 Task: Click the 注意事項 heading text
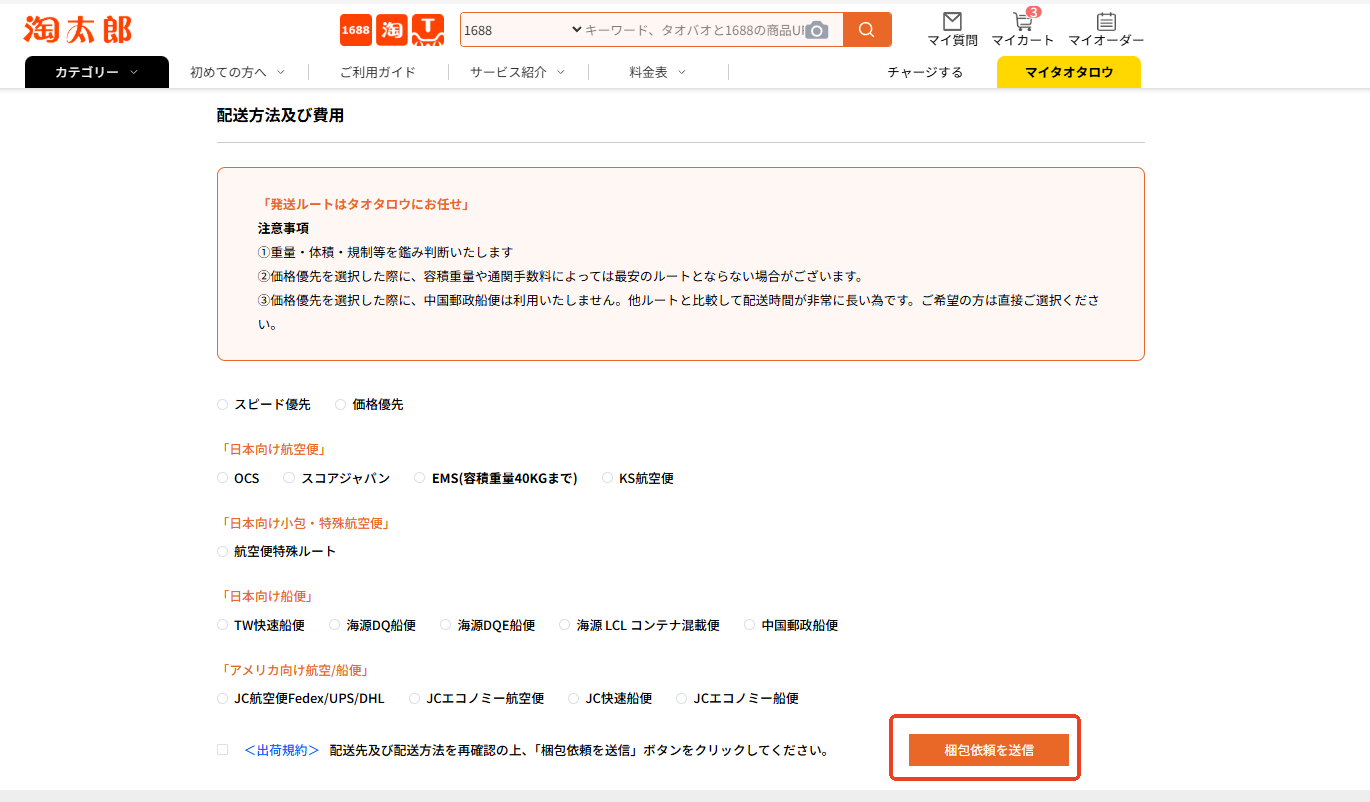pos(283,228)
